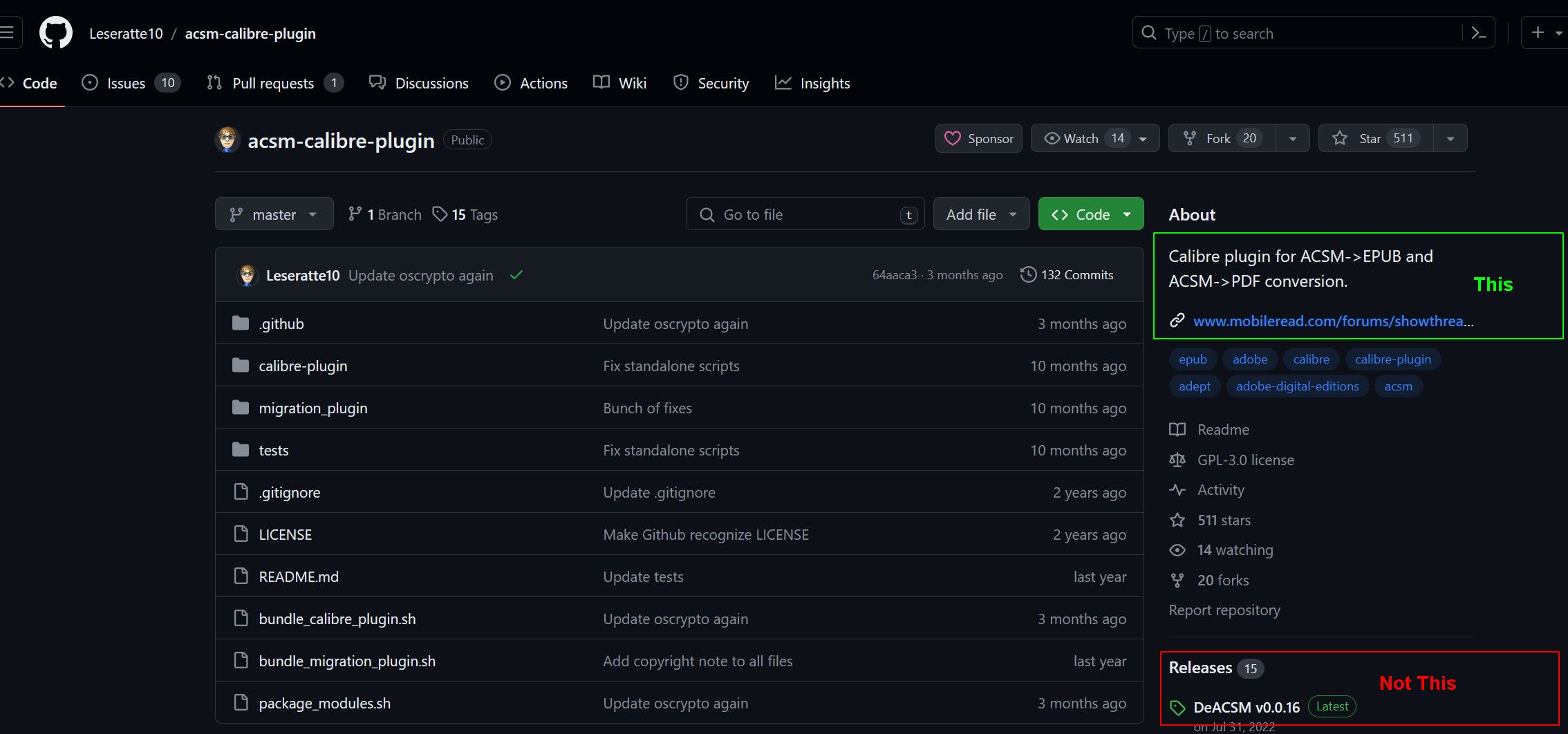Open the Pull requests tab
The width and height of the screenshot is (1568, 734).
click(274, 83)
